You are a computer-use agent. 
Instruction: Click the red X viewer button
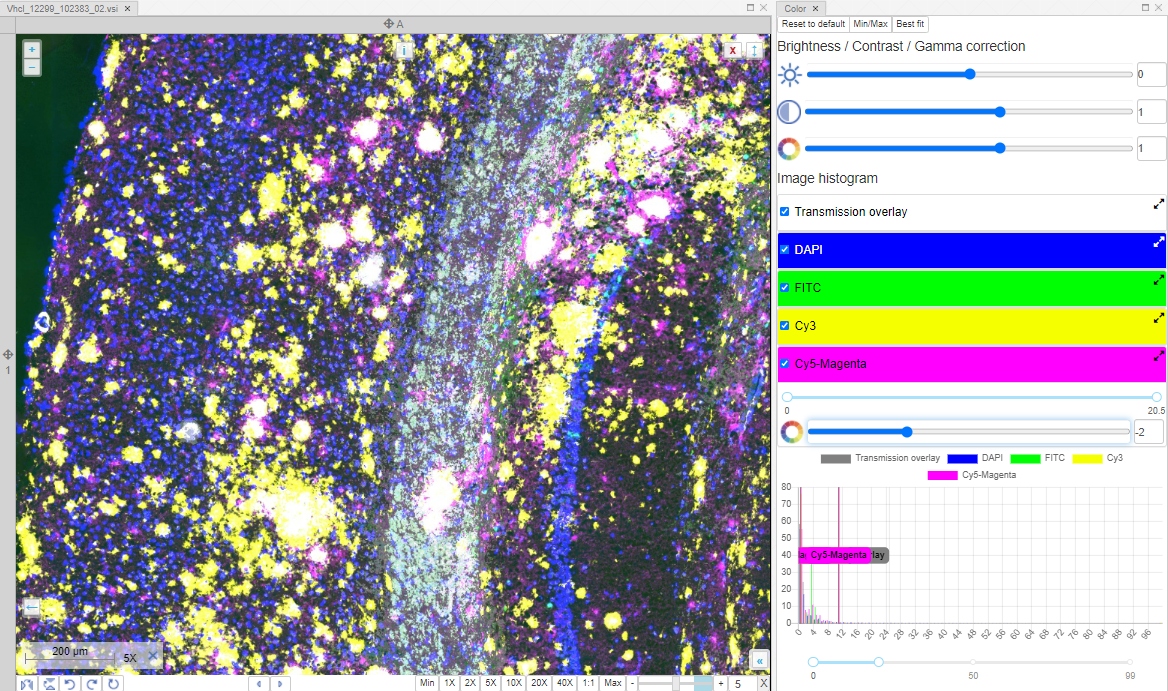tap(733, 50)
